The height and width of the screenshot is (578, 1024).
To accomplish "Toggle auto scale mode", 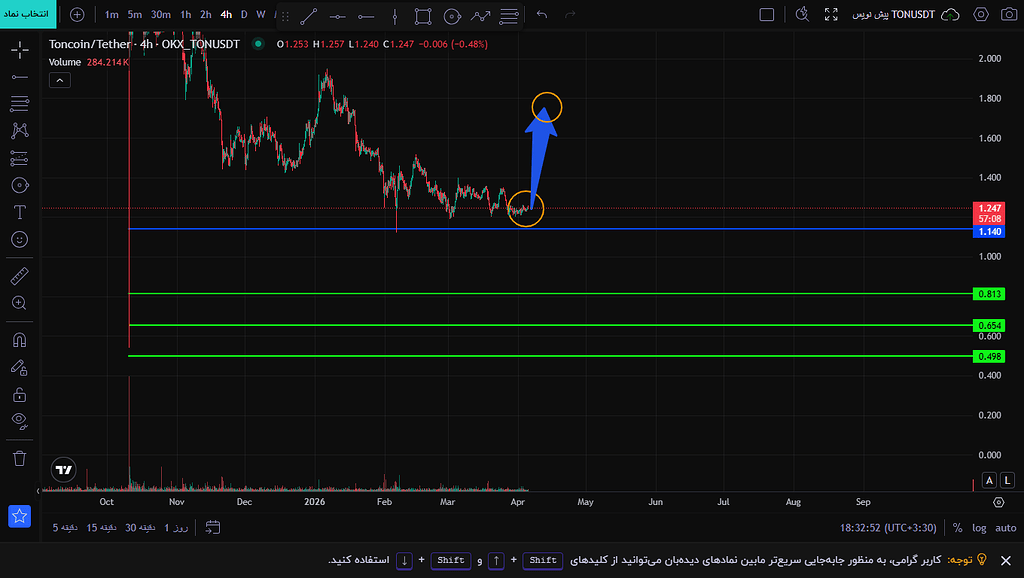I will 1006,528.
